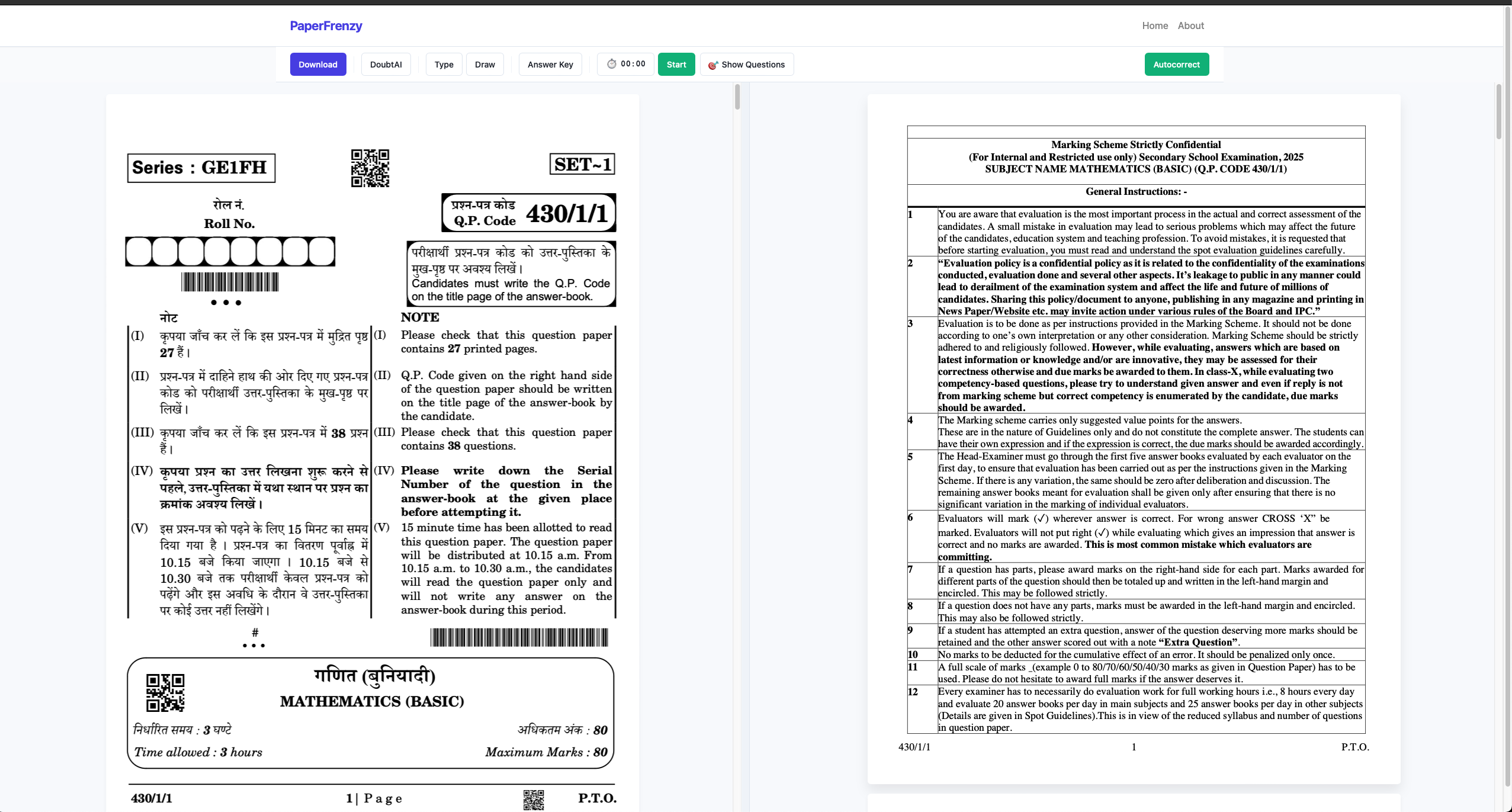
Task: Click the target icon beside Show Questions
Action: tap(713, 65)
